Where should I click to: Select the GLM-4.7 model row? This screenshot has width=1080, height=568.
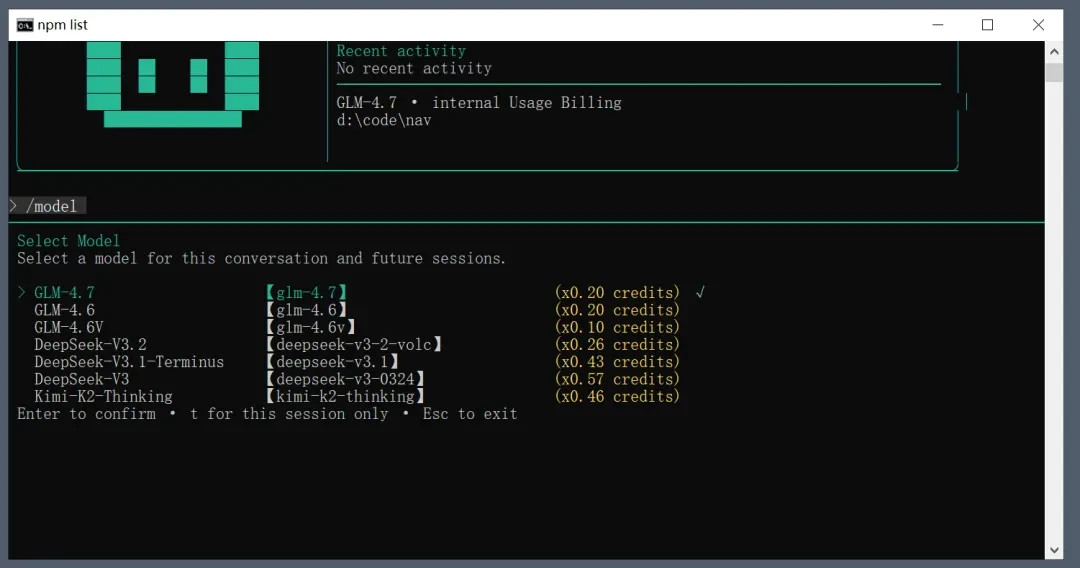(361, 293)
